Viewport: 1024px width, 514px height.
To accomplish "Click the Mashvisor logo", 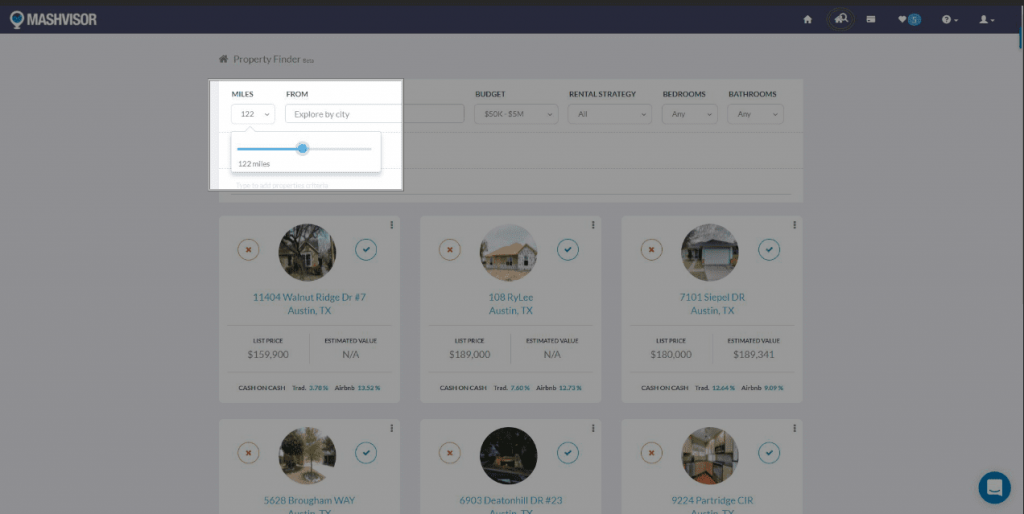I will [x=54, y=19].
